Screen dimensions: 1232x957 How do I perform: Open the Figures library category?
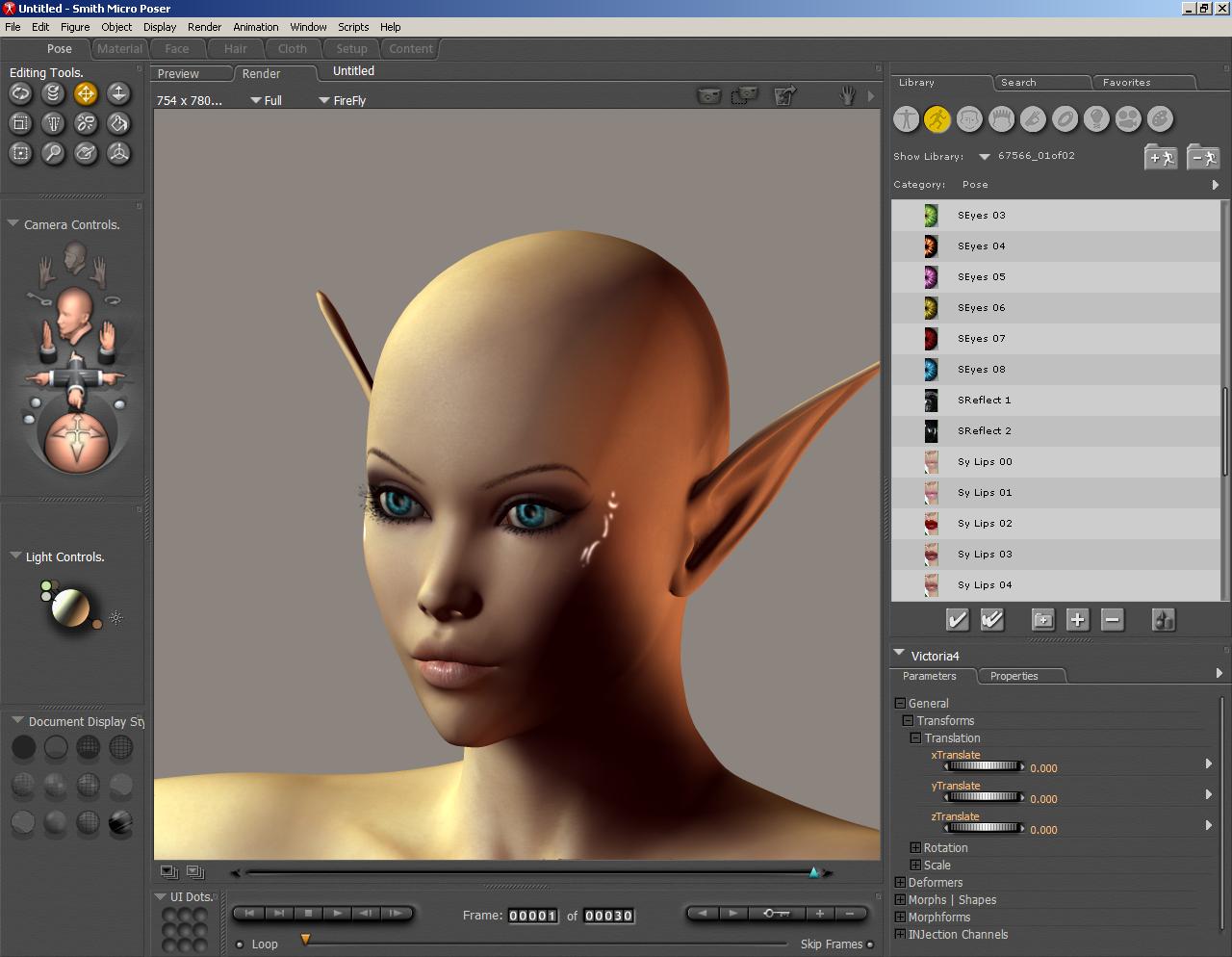pyautogui.click(x=906, y=118)
